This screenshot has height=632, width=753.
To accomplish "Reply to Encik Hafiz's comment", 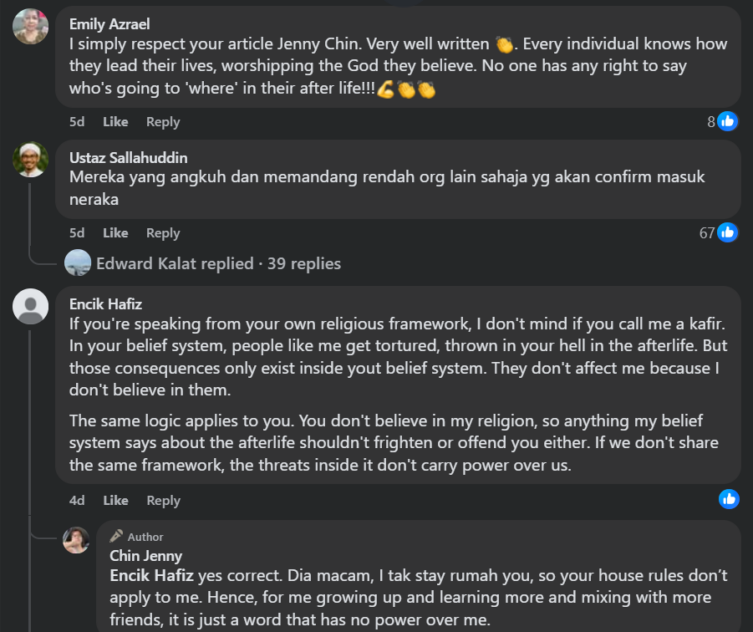I will 163,500.
